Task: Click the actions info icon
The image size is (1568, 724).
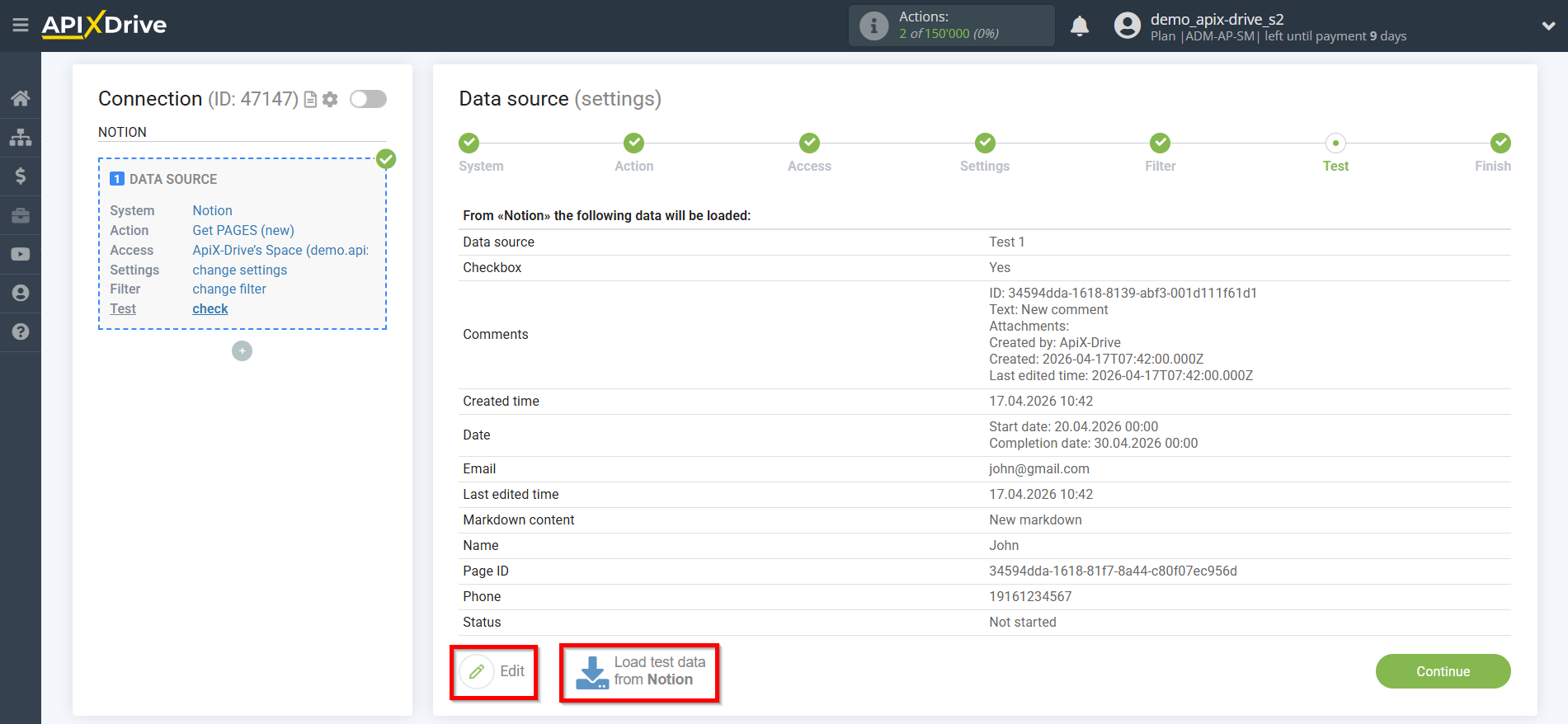Action: pyautogui.click(x=873, y=26)
